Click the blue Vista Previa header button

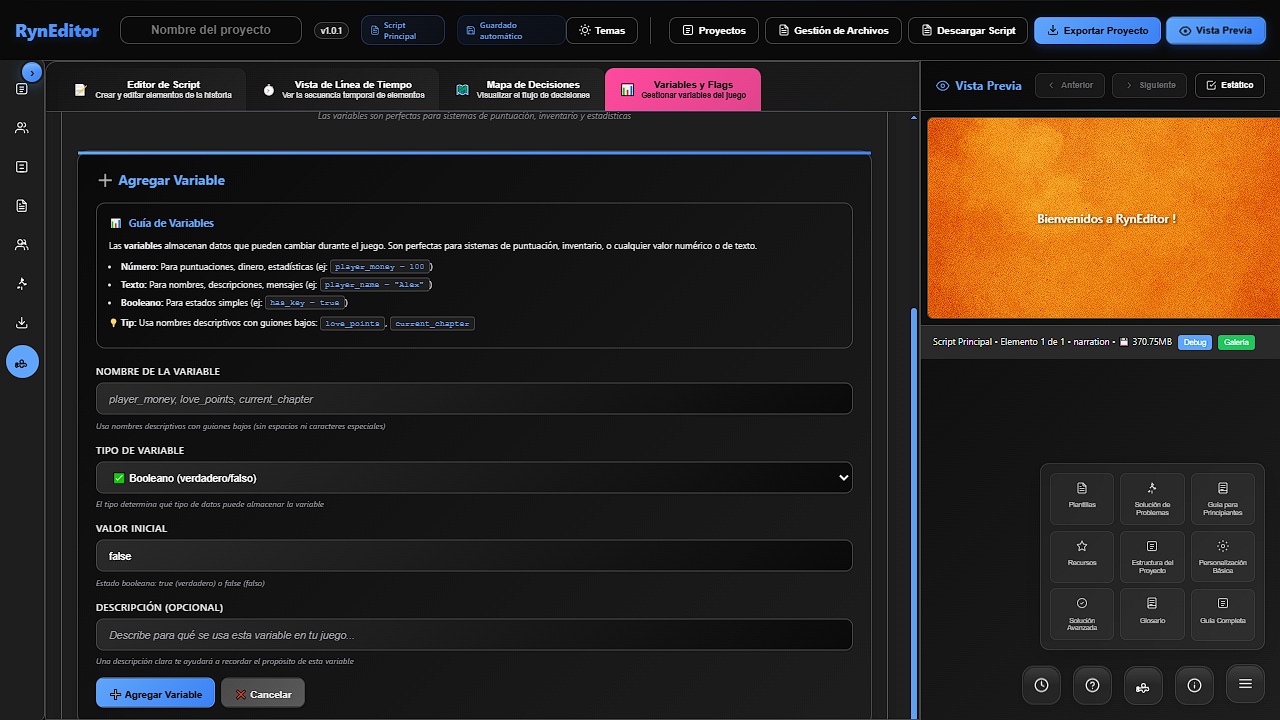[x=1216, y=31]
